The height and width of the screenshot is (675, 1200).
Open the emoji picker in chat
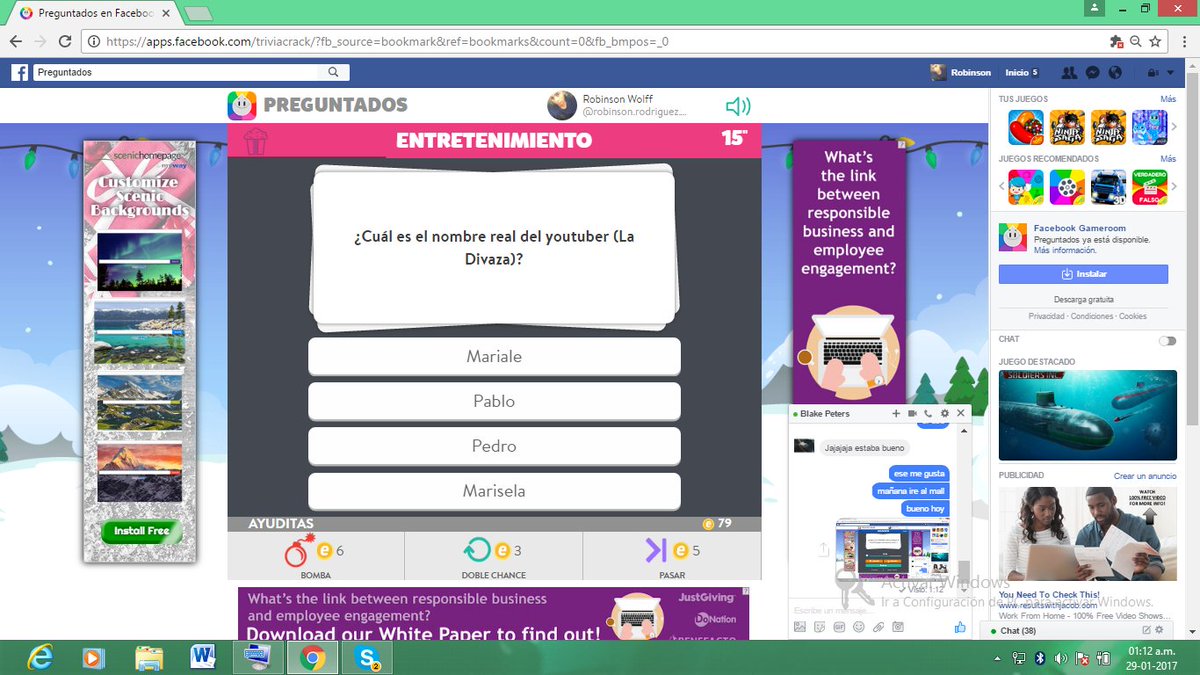[858, 627]
